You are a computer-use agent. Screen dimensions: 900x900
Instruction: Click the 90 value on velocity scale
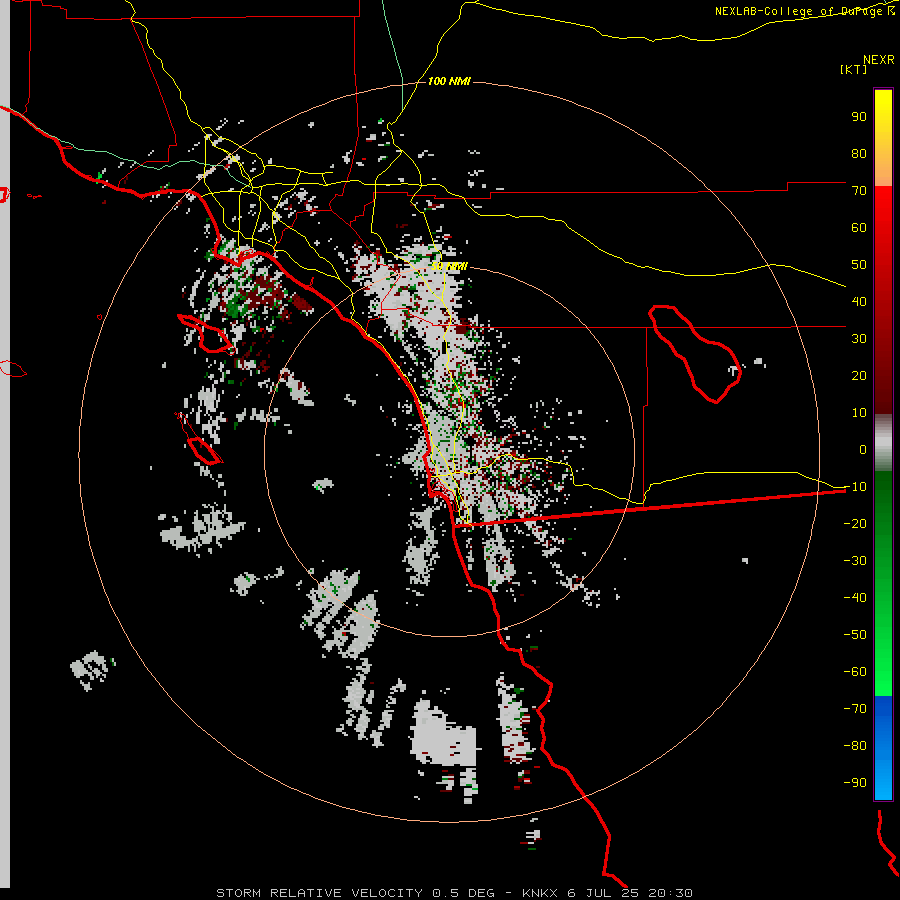pos(859,117)
